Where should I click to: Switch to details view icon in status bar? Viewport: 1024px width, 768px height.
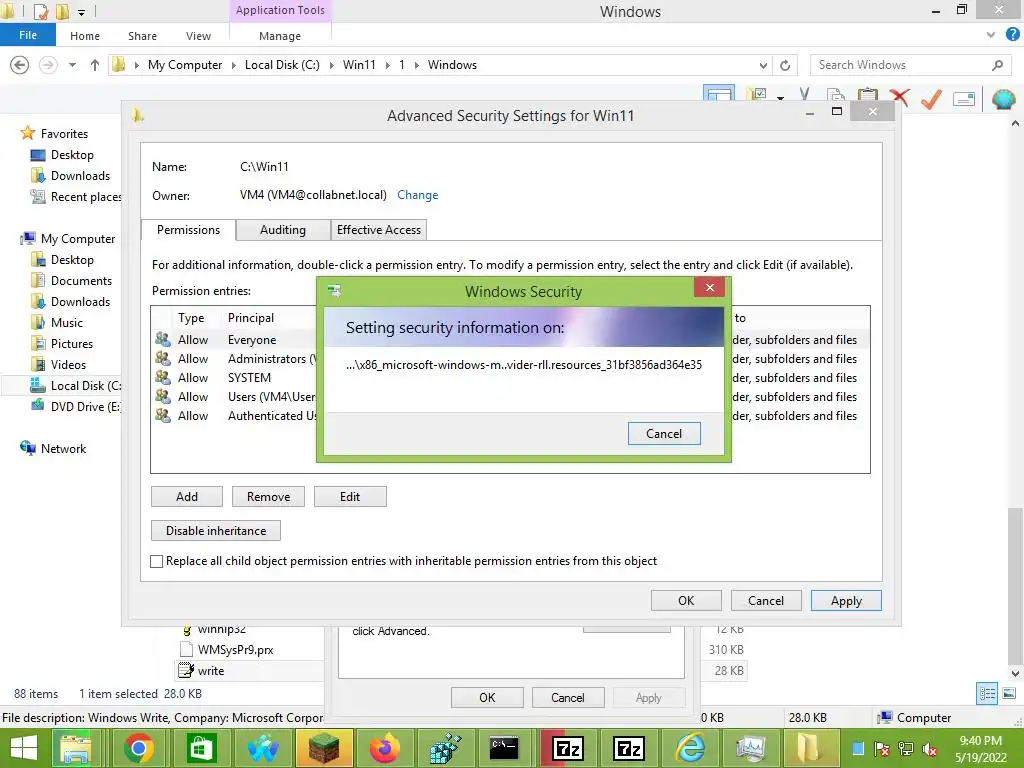pos(987,694)
